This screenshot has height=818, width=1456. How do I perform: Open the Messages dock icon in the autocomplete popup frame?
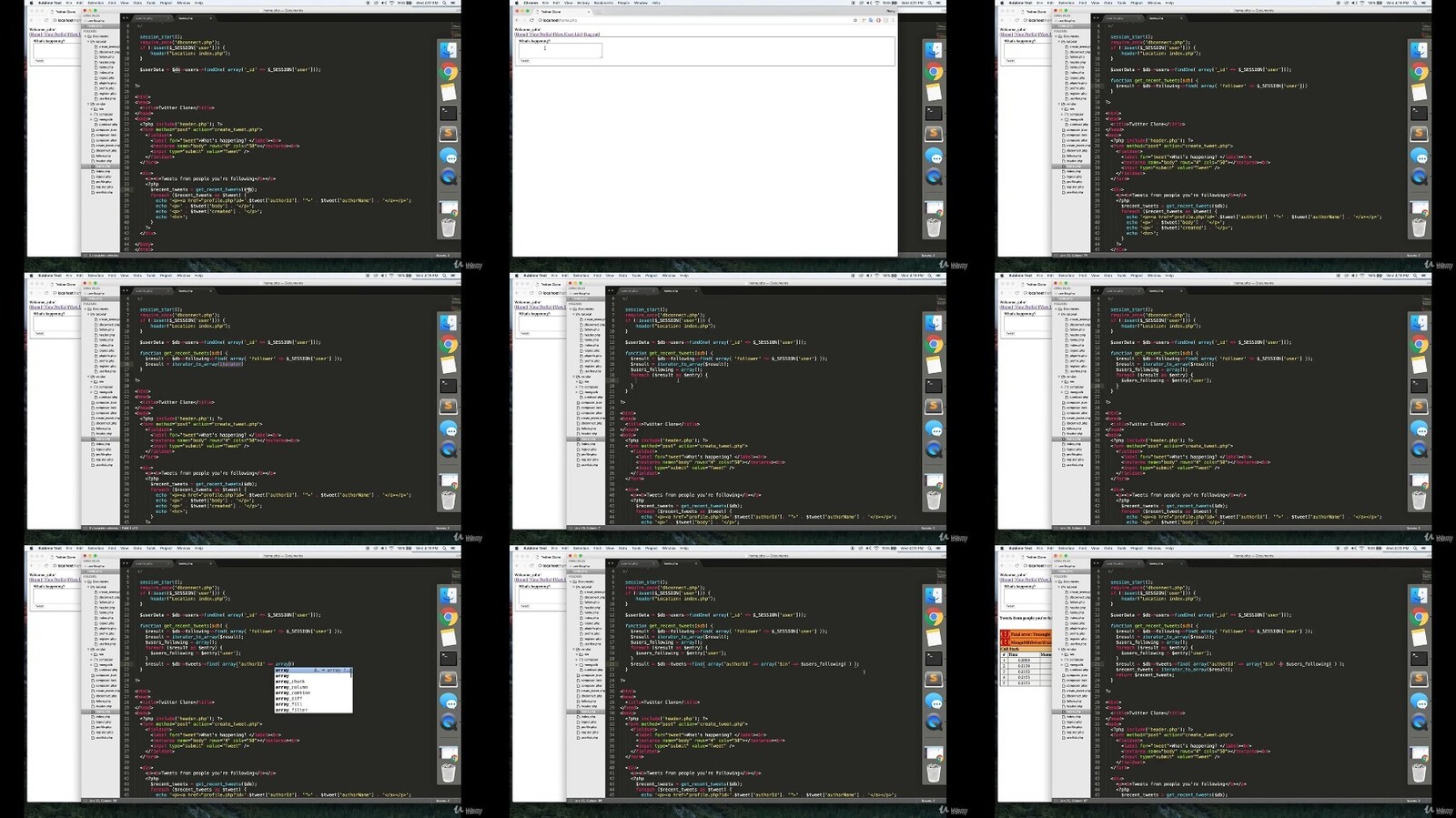click(449, 701)
